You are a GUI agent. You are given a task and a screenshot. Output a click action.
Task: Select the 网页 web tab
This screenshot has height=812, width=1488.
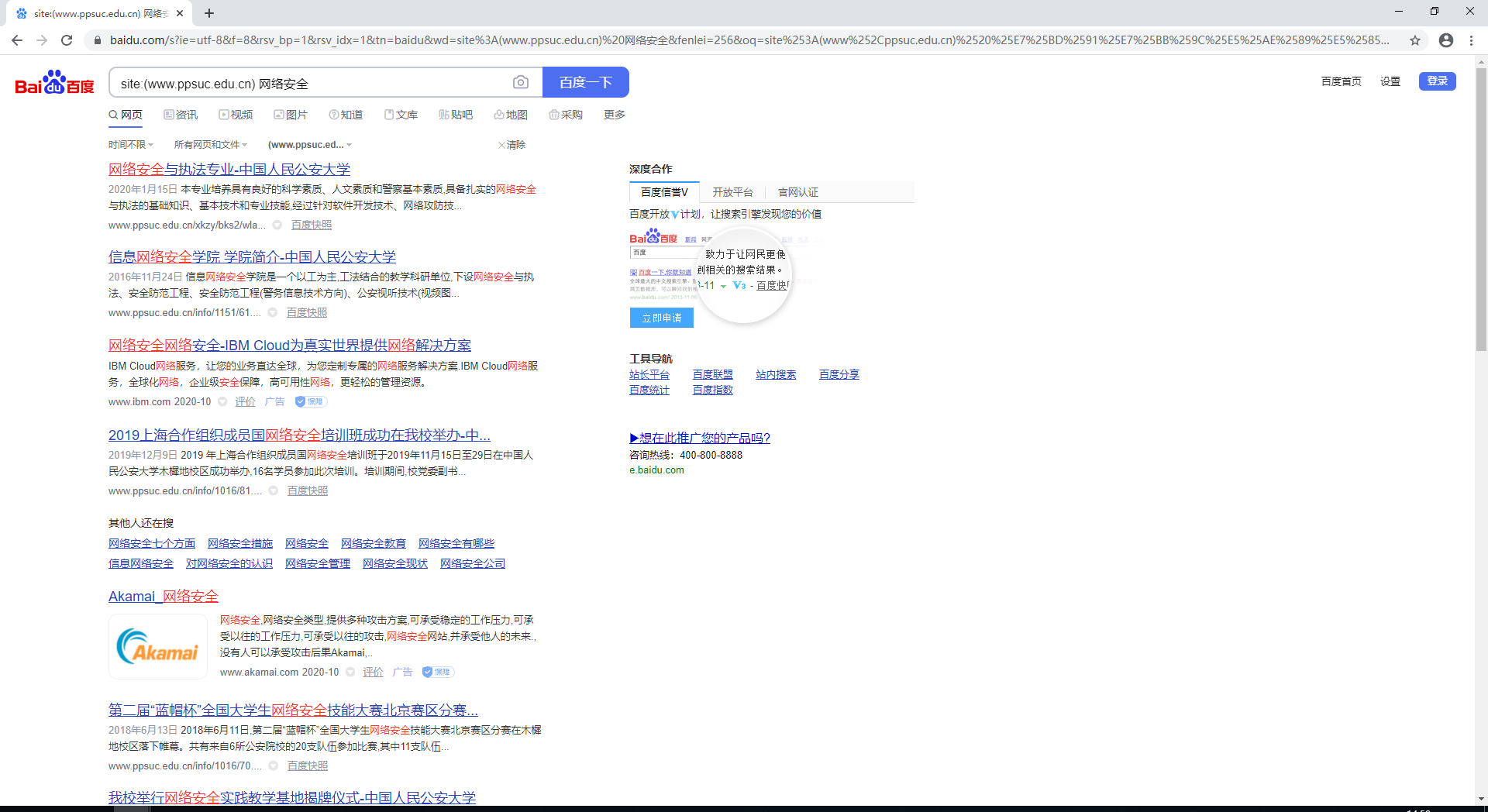click(126, 115)
